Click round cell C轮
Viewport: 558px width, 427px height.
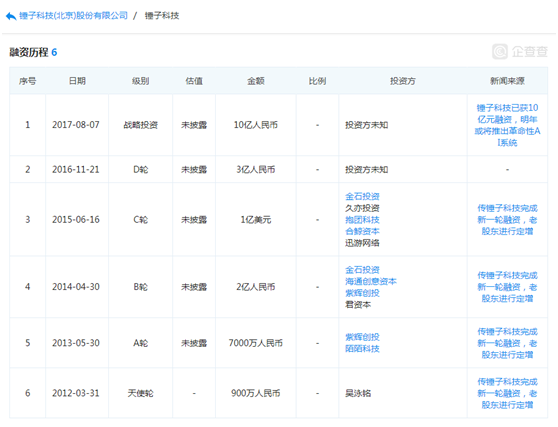141,220
